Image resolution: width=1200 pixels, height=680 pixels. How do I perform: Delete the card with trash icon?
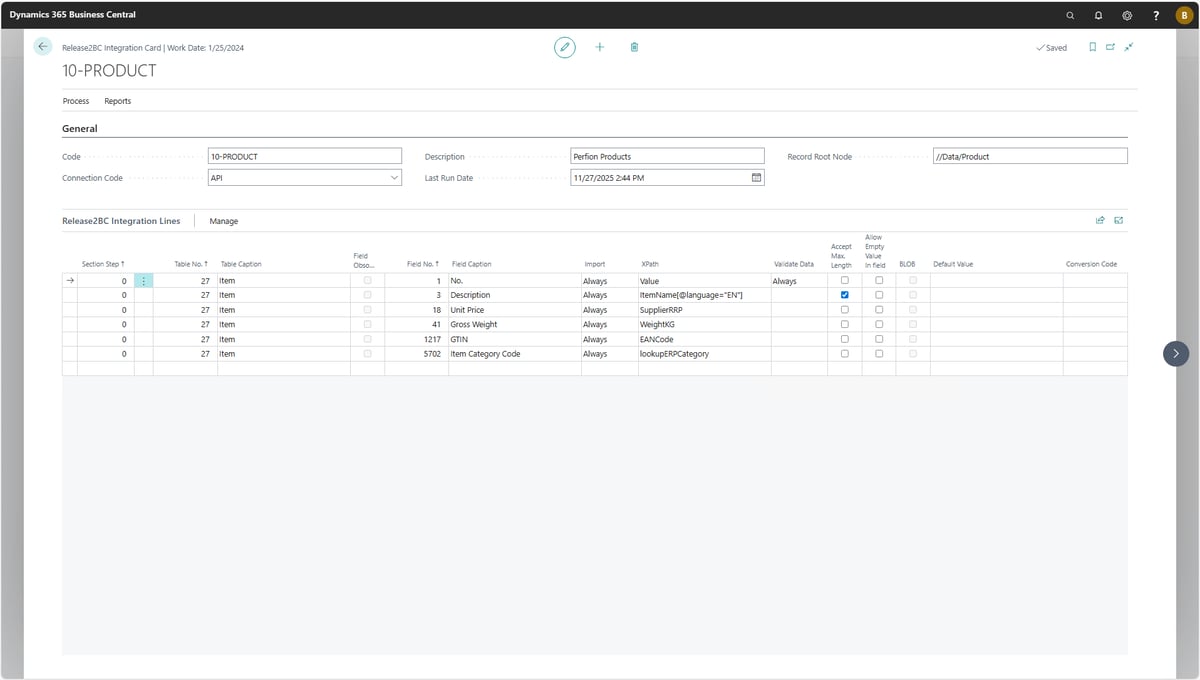pos(634,47)
